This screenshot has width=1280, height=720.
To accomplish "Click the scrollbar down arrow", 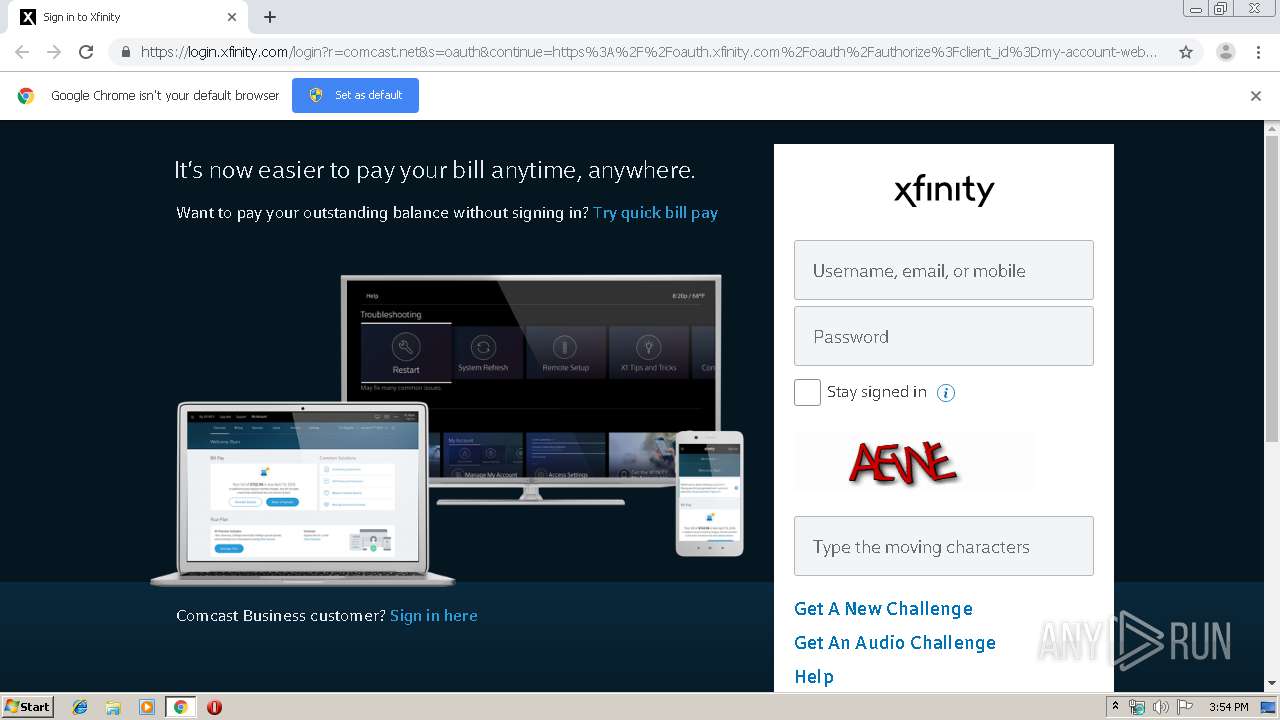I will (1272, 684).
